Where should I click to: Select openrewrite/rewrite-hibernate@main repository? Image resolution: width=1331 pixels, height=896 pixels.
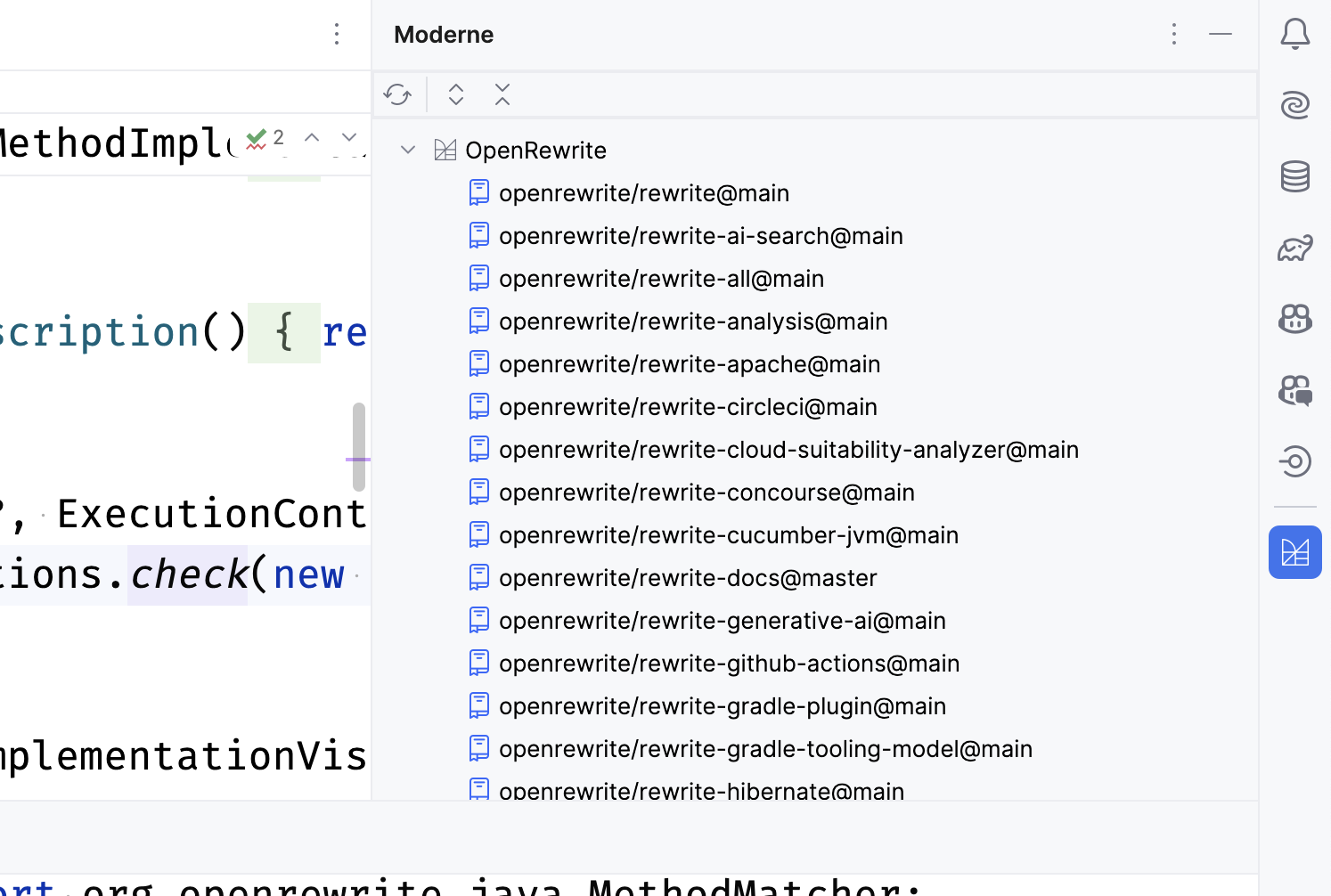click(701, 790)
